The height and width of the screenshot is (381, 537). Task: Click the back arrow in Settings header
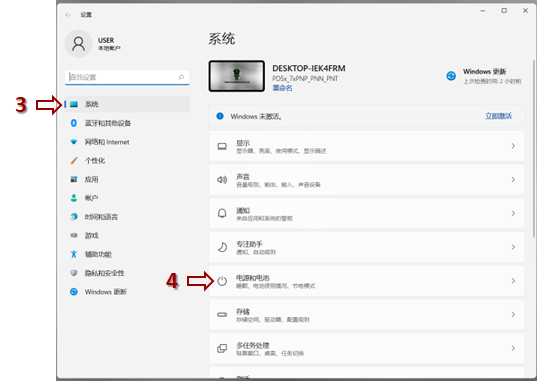68,15
